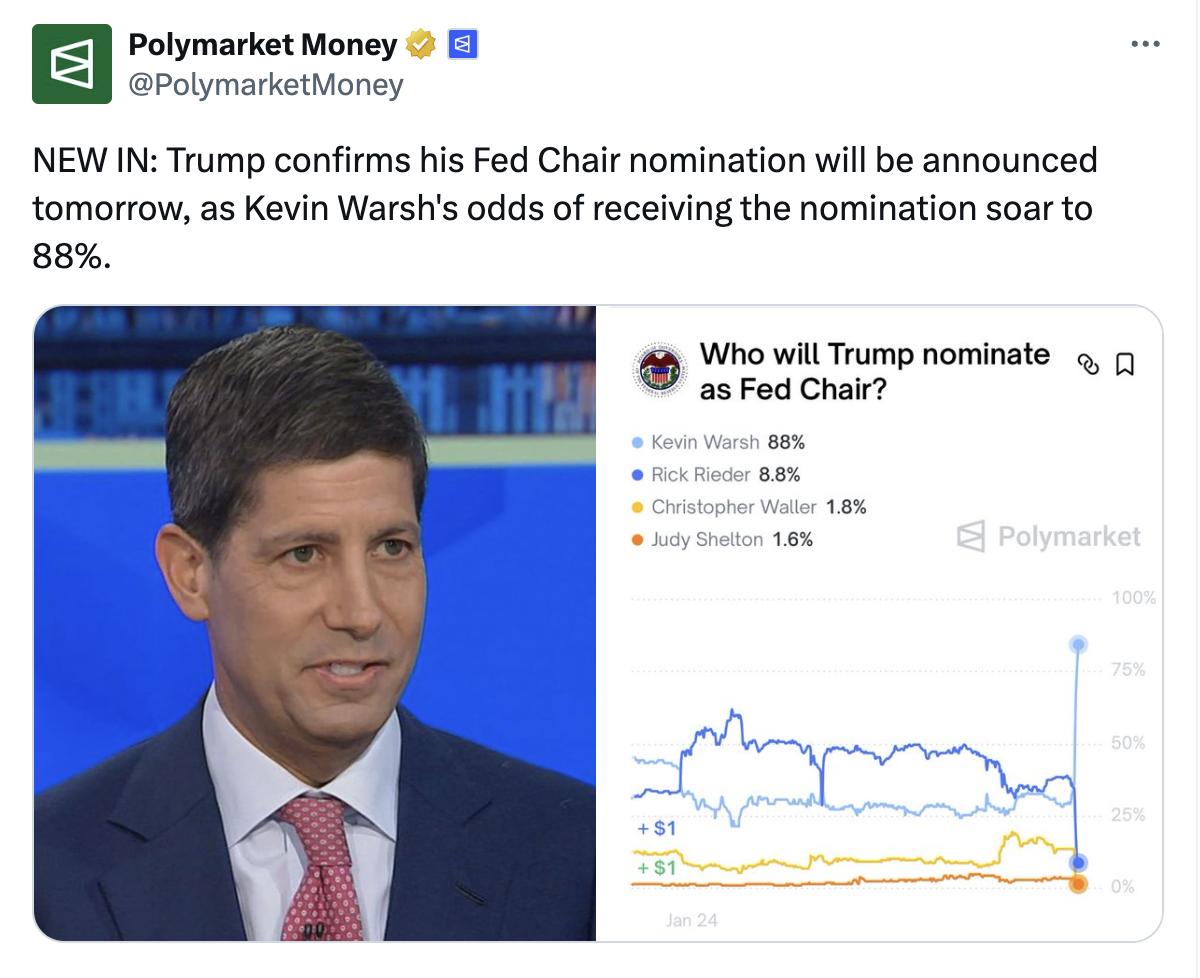Open the Polymarket Money display name

(262, 44)
